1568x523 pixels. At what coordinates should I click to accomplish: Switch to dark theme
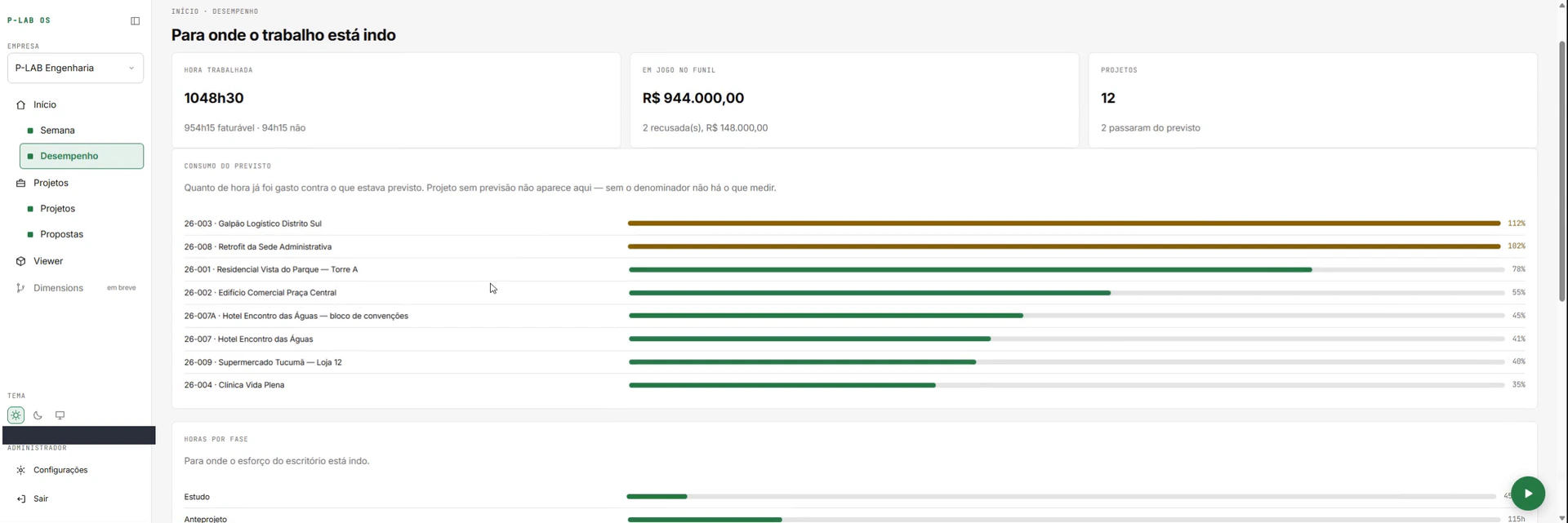coord(38,415)
